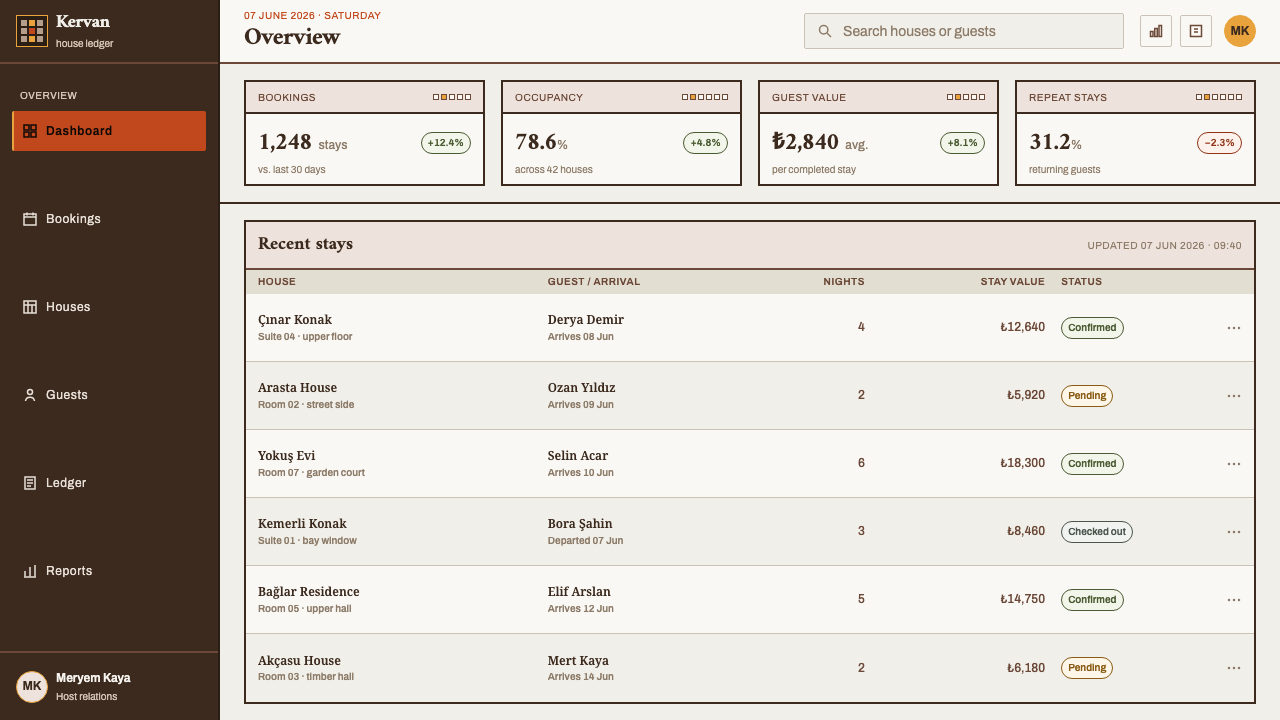Screen dimensions: 1280x720
Task: Click the Reports bar chart icon
Action: coord(30,571)
